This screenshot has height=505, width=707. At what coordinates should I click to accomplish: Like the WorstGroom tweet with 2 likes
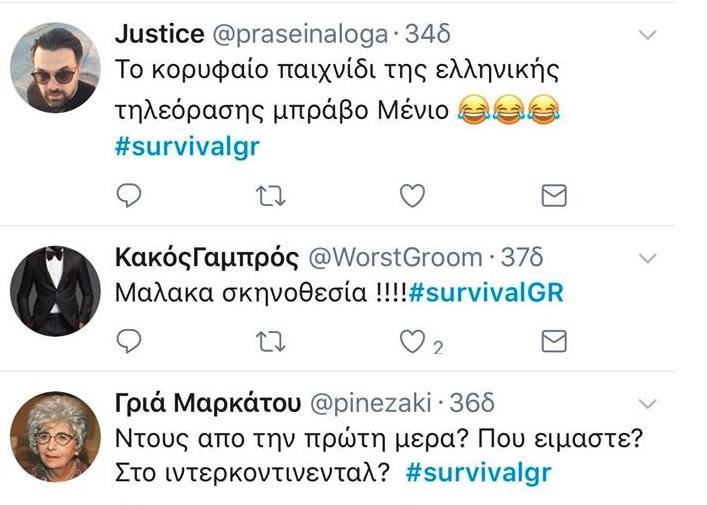(413, 341)
